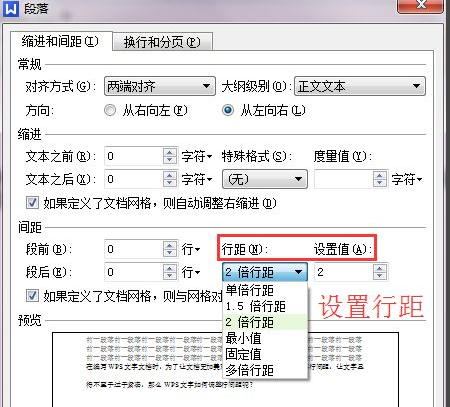450x407 pixels.
Task: Choose 单倍行距 from line spacing list
Action: pyautogui.click(x=265, y=290)
